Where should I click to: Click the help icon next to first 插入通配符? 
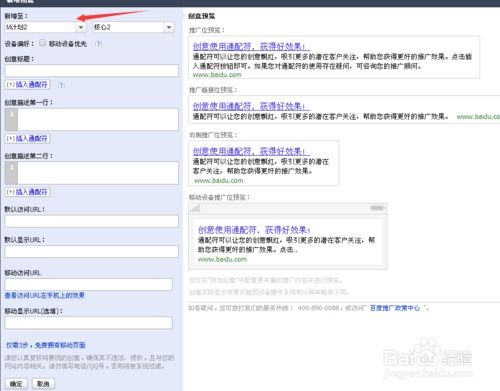61,85
